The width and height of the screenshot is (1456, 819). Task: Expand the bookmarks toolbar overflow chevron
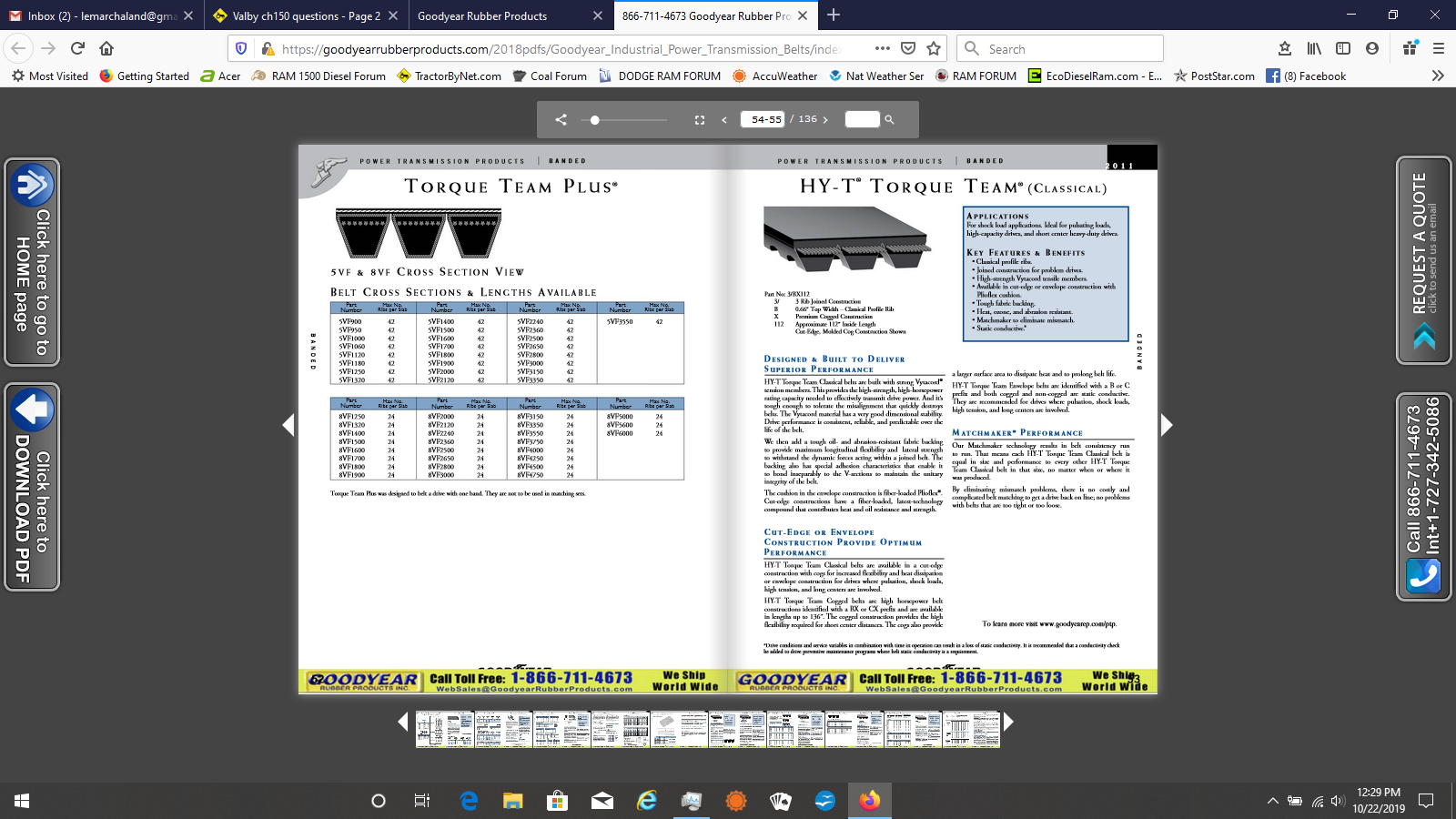pos(1438,76)
